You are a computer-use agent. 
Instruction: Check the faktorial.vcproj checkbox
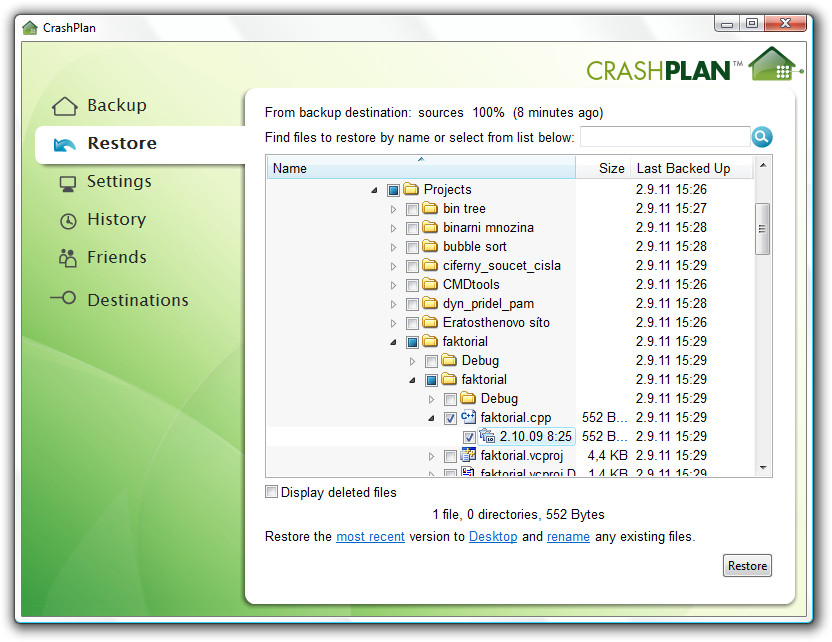[x=450, y=456]
